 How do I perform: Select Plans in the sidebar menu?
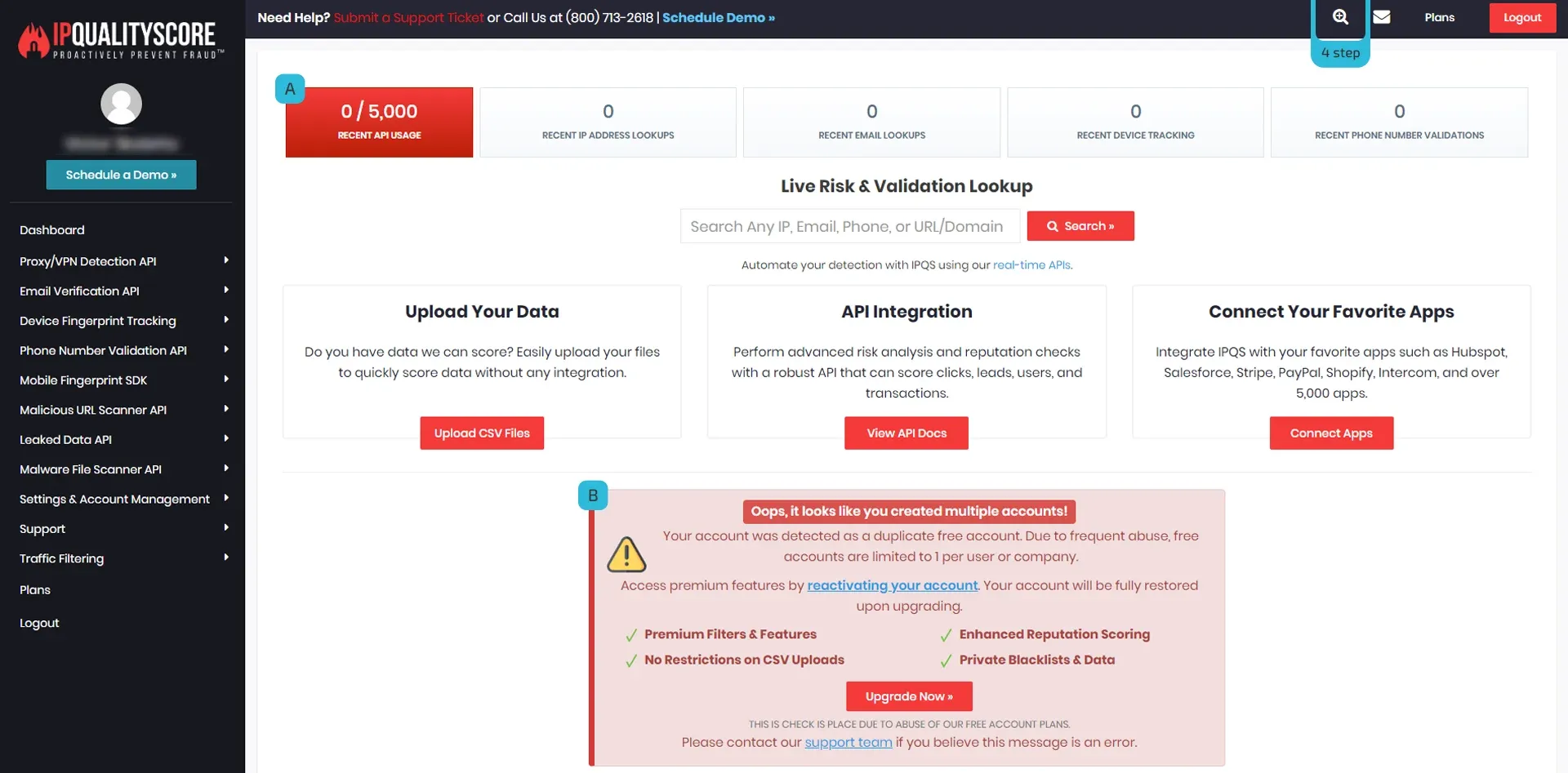pos(35,590)
